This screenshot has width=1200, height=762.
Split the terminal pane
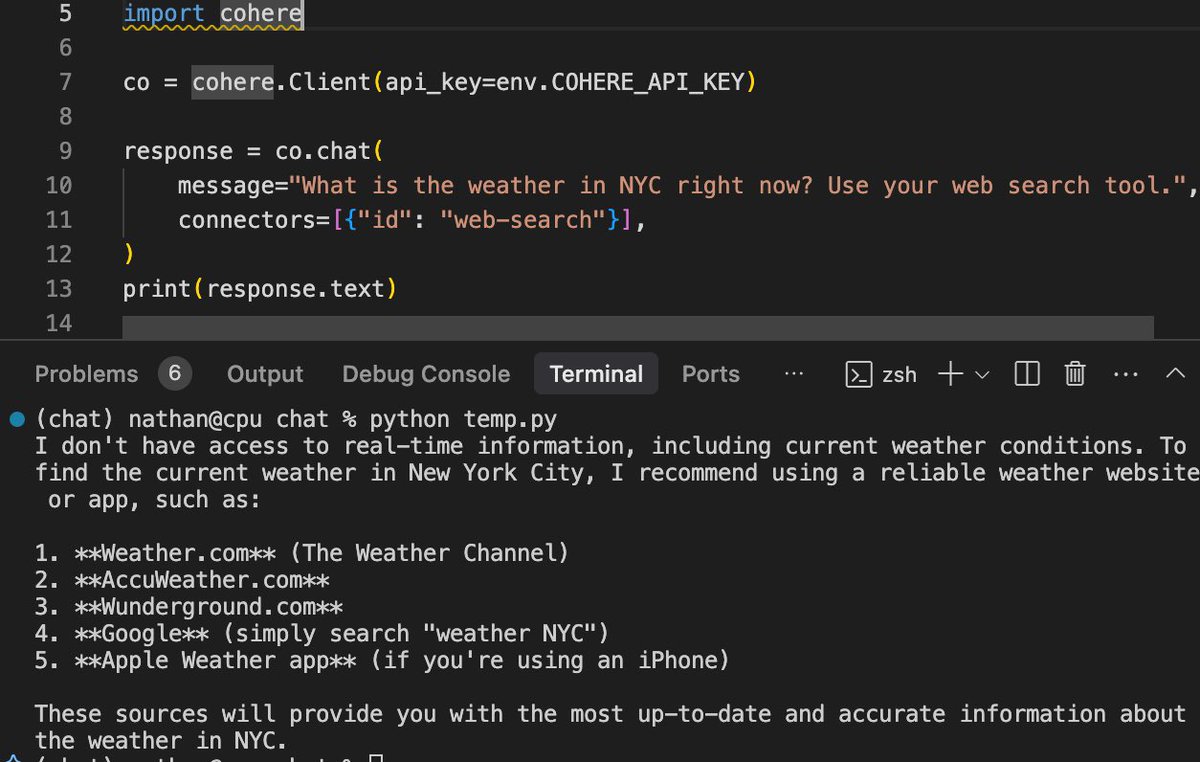point(1027,374)
